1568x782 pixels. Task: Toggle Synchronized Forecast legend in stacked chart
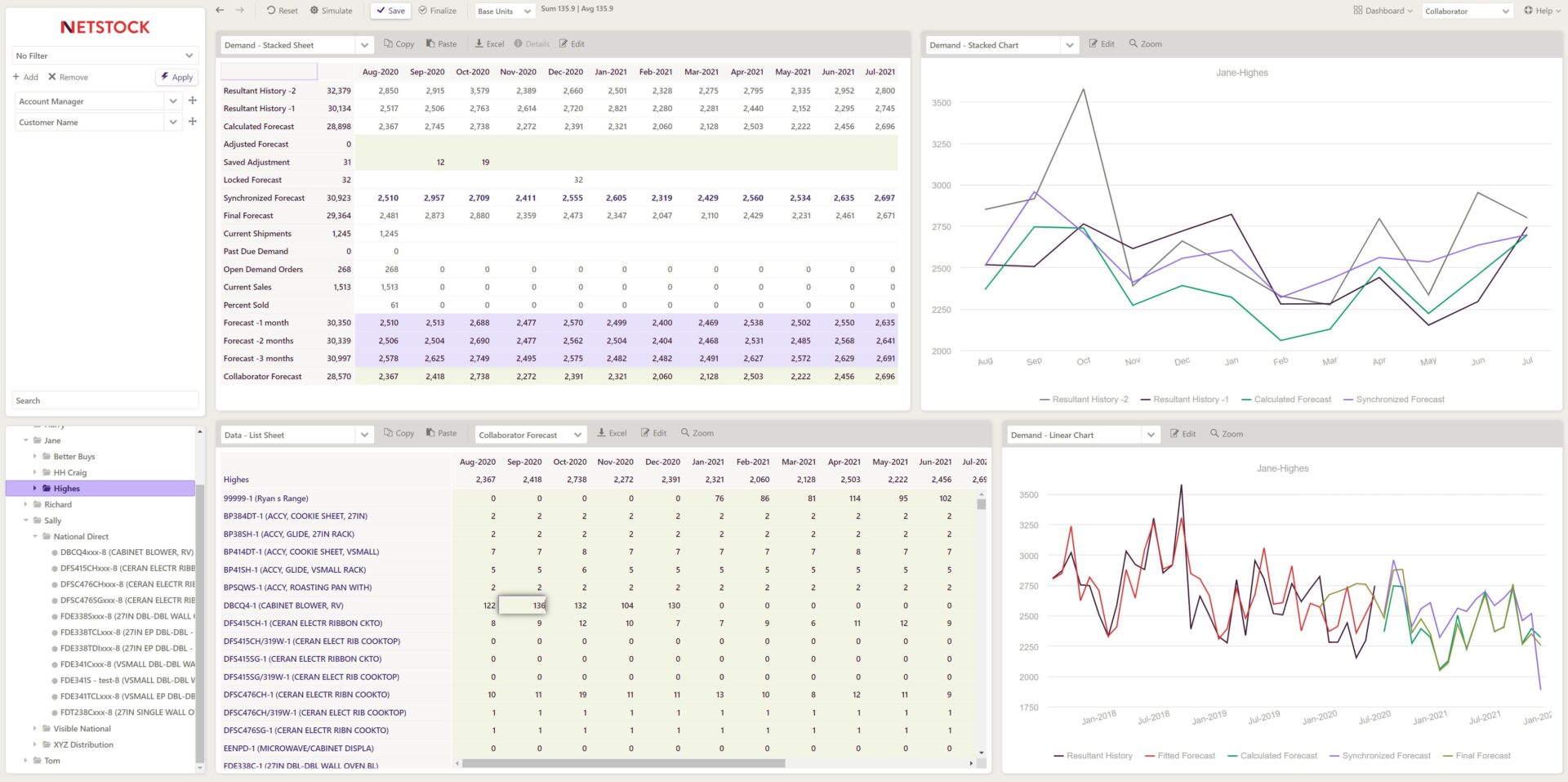[1393, 400]
